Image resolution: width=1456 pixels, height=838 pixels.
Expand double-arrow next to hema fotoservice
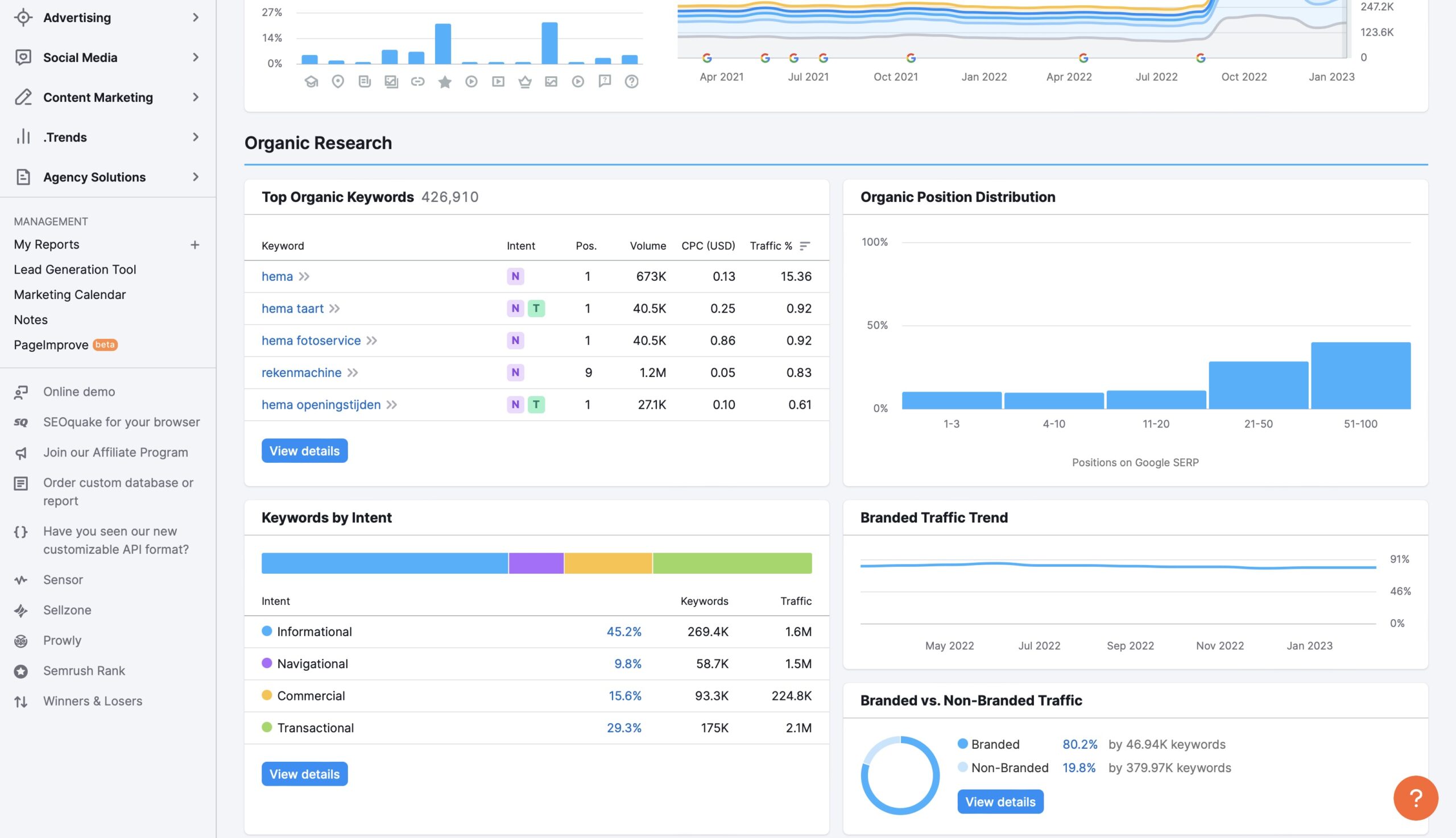(372, 341)
